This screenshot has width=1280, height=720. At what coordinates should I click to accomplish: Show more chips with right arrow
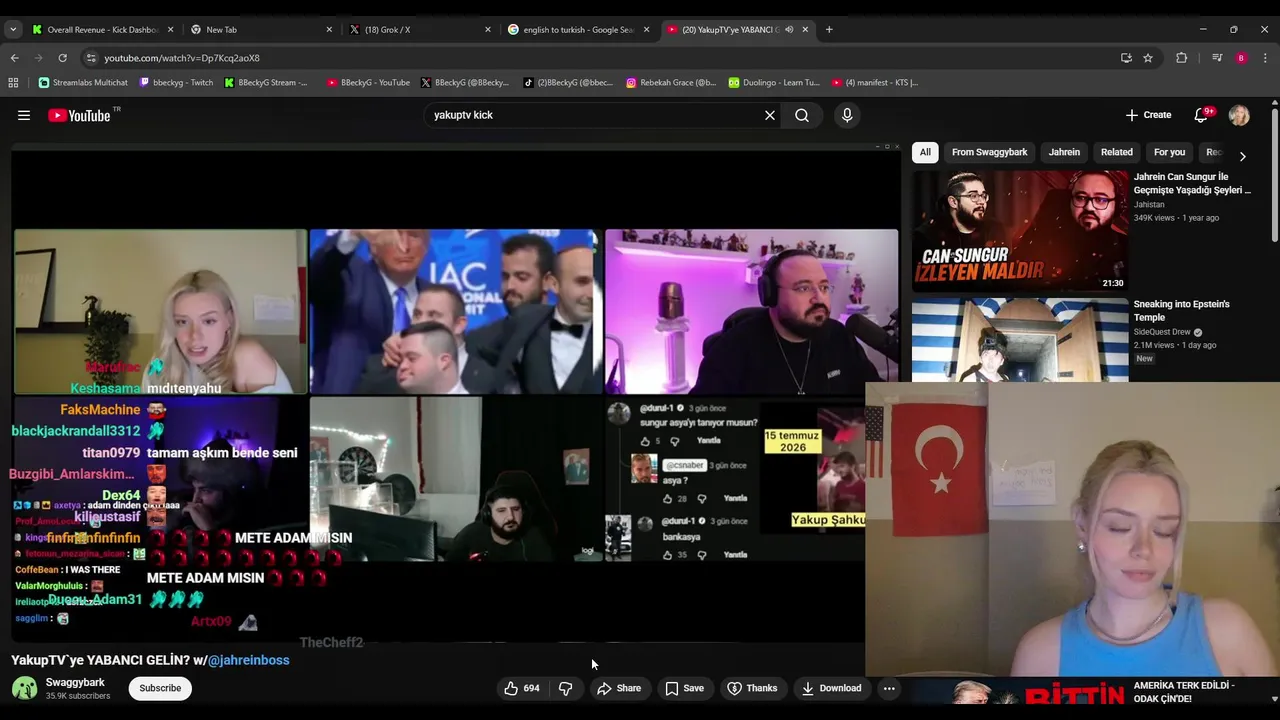click(x=1242, y=156)
